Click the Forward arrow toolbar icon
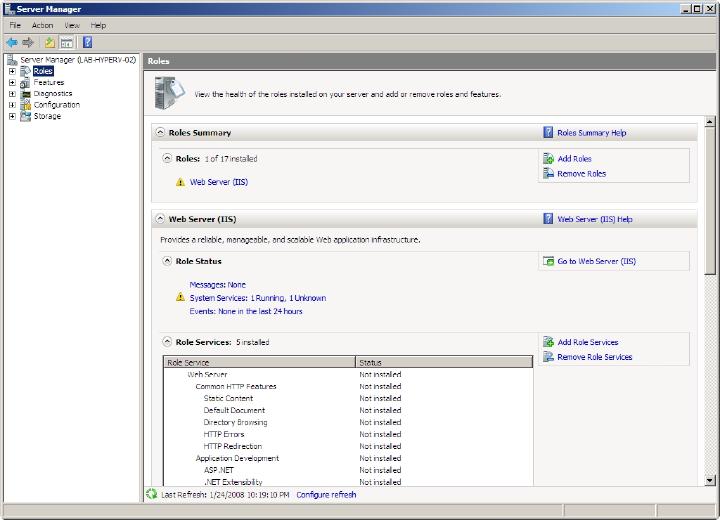 point(28,43)
